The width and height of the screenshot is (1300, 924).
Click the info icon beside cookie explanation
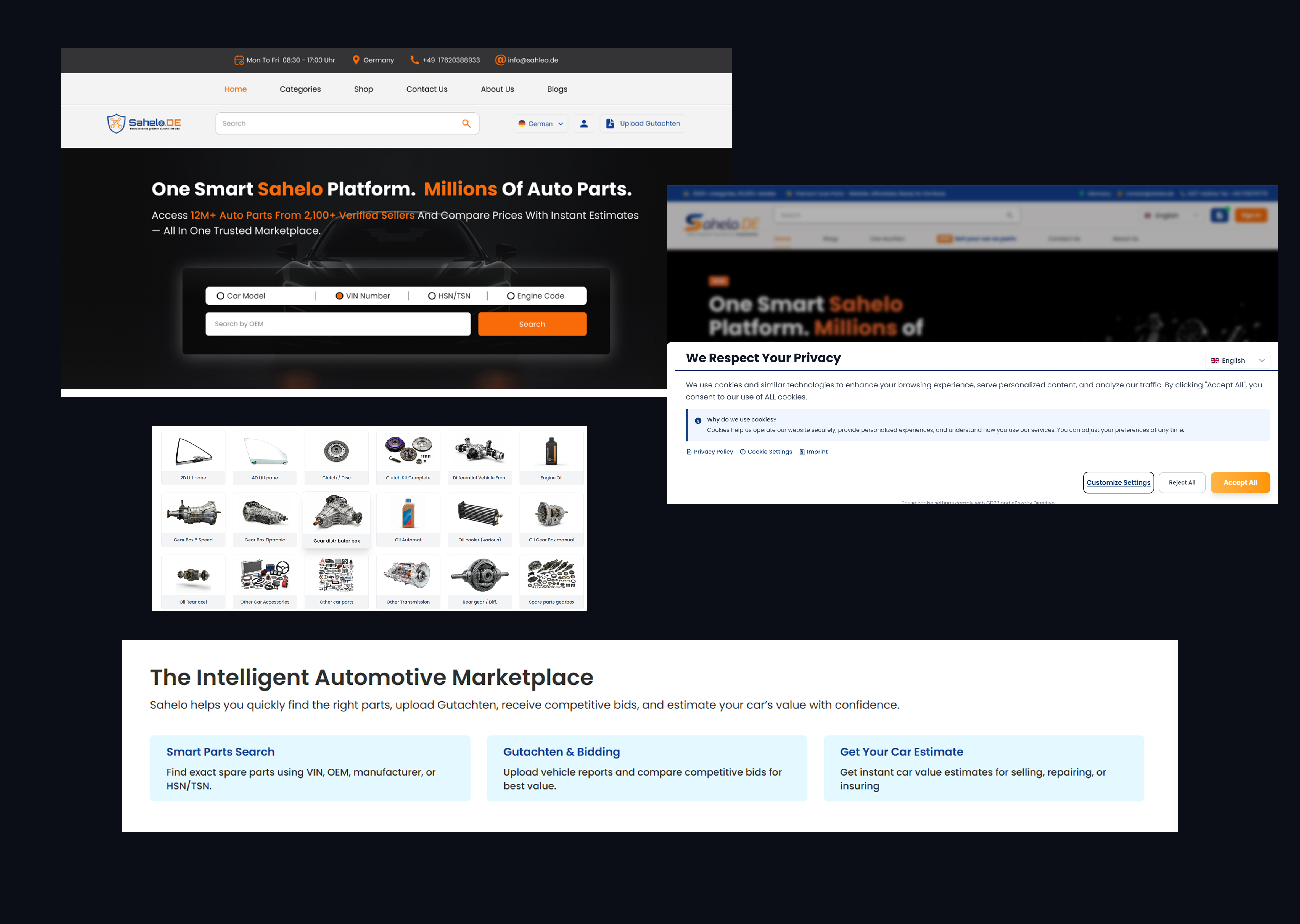tap(698, 421)
